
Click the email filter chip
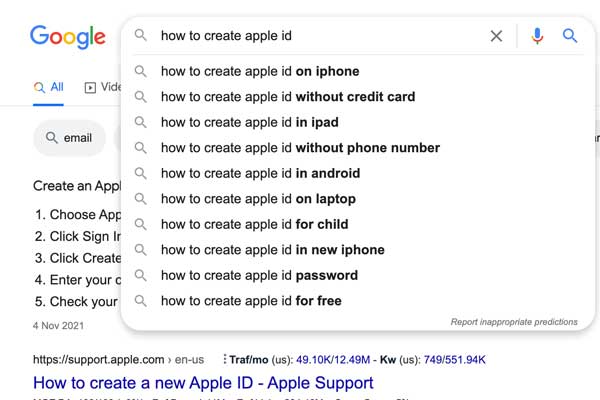click(69, 138)
